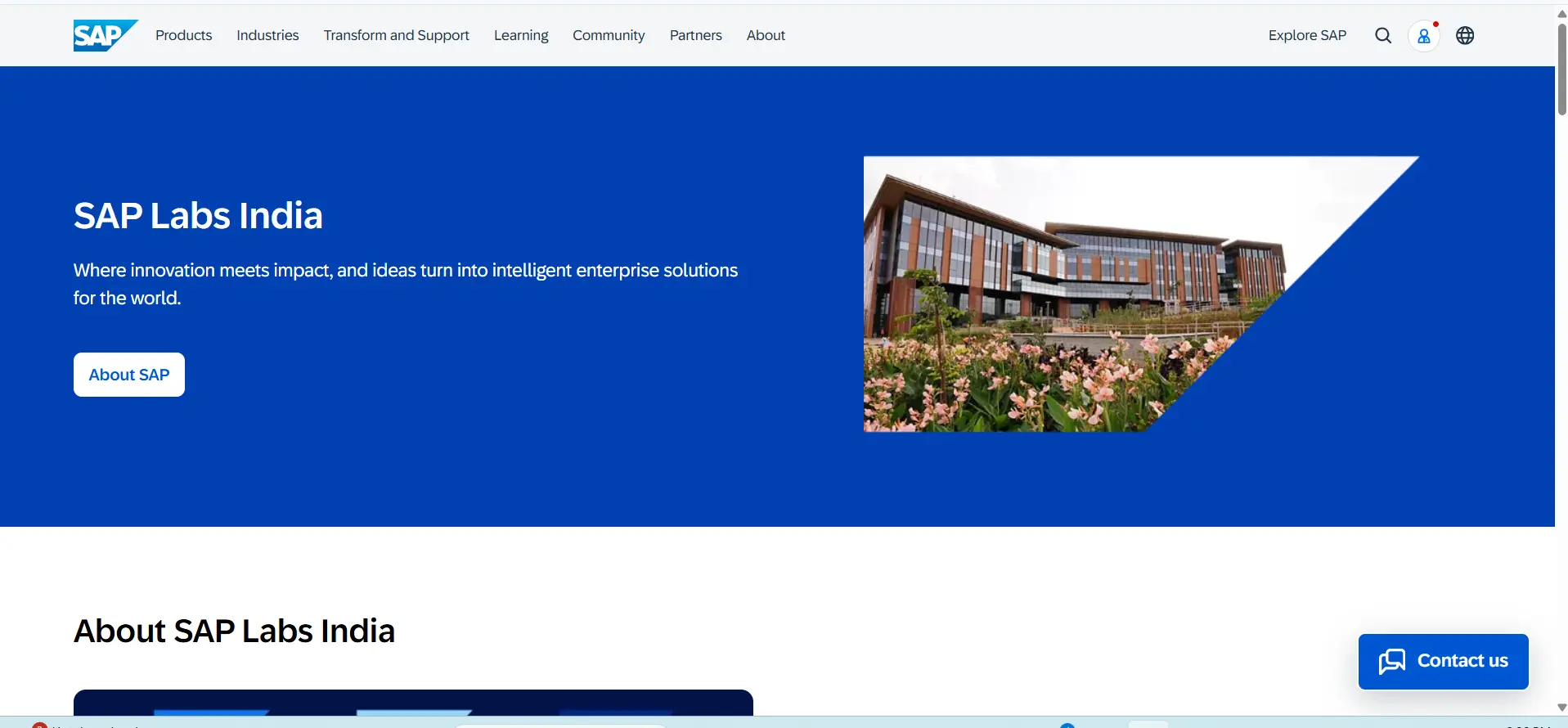Open the Industries menu
Screen dimensions: 1568x728
pos(267,35)
